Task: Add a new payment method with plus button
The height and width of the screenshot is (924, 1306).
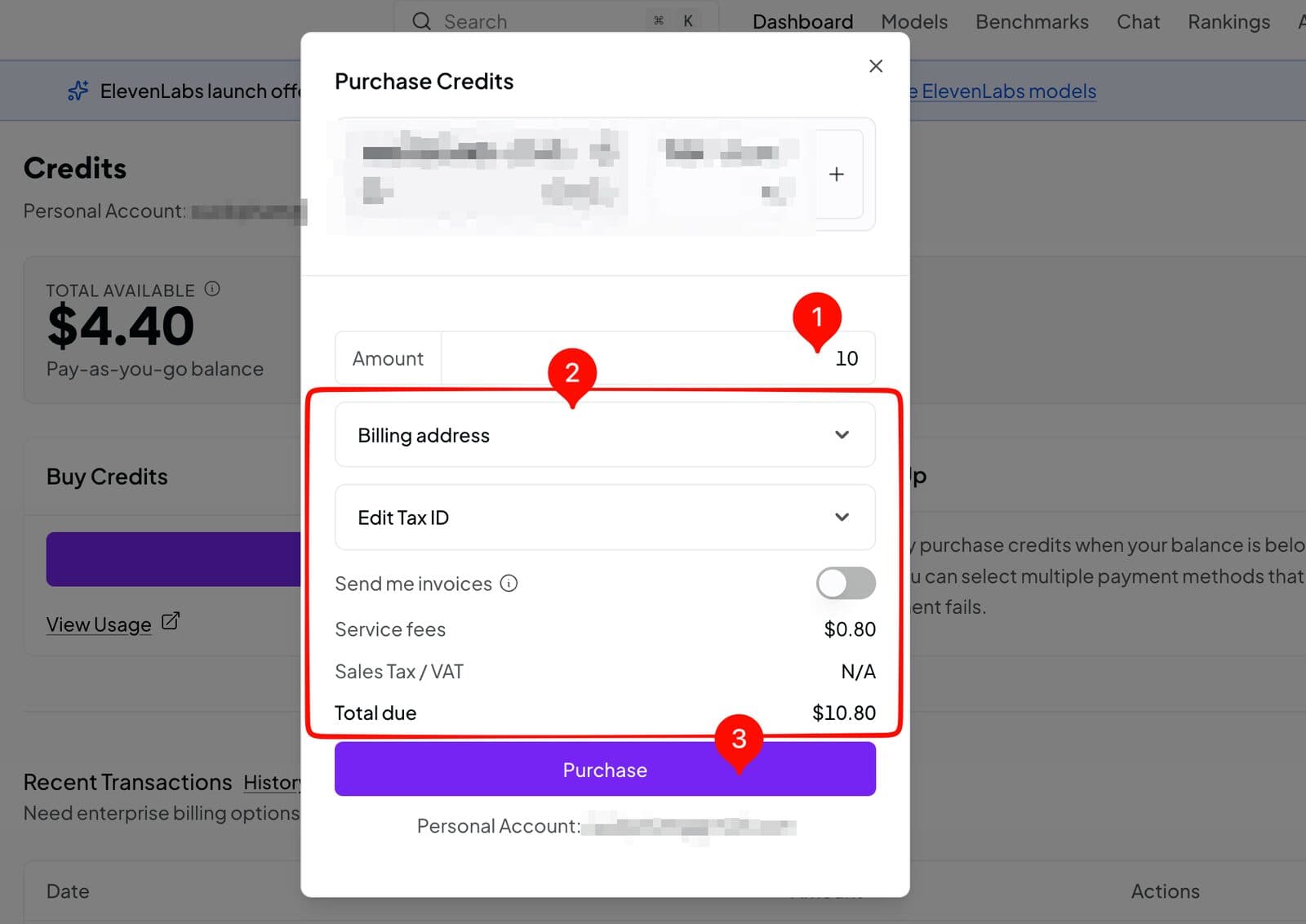Action: pos(837,174)
